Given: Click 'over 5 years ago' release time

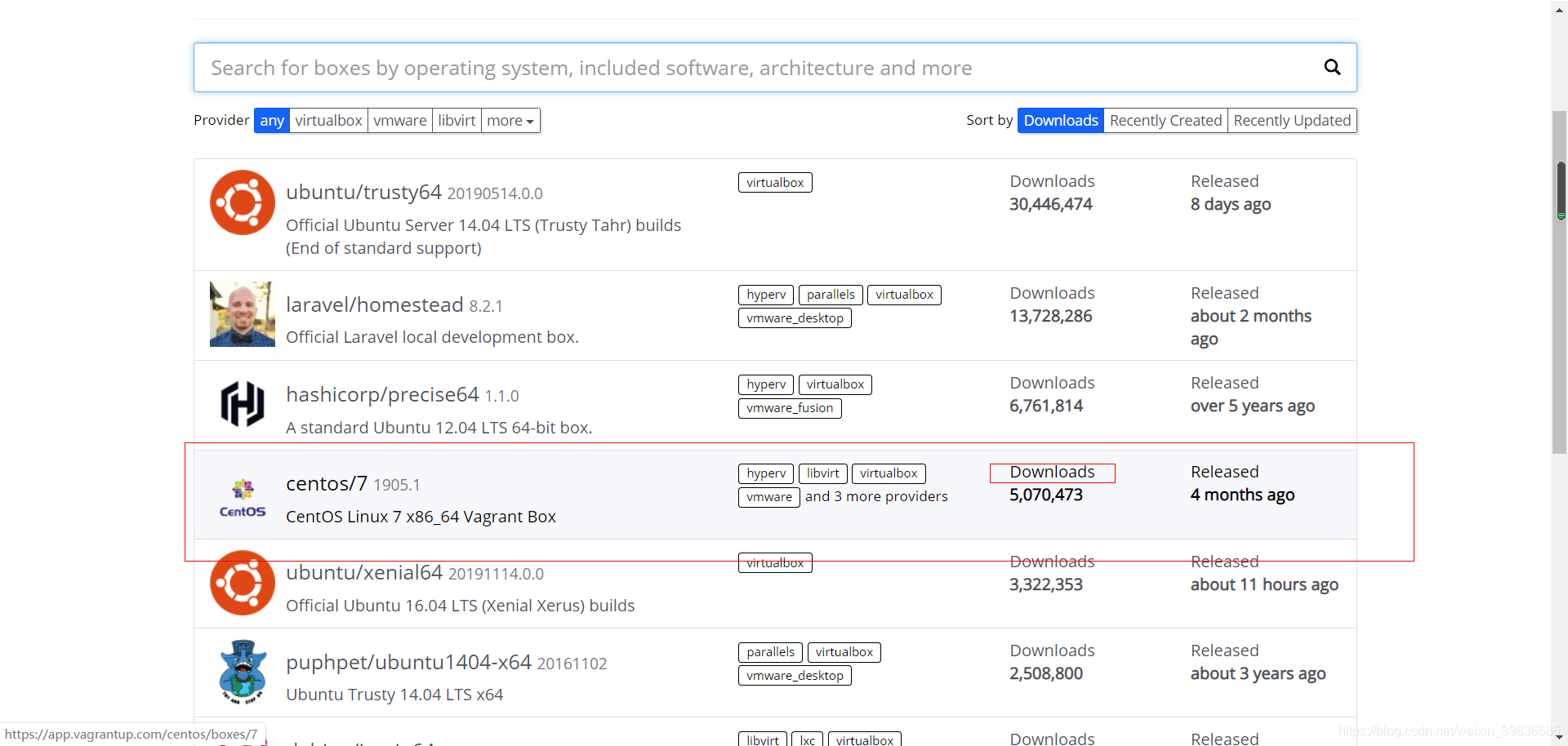Looking at the screenshot, I should 1253,406.
